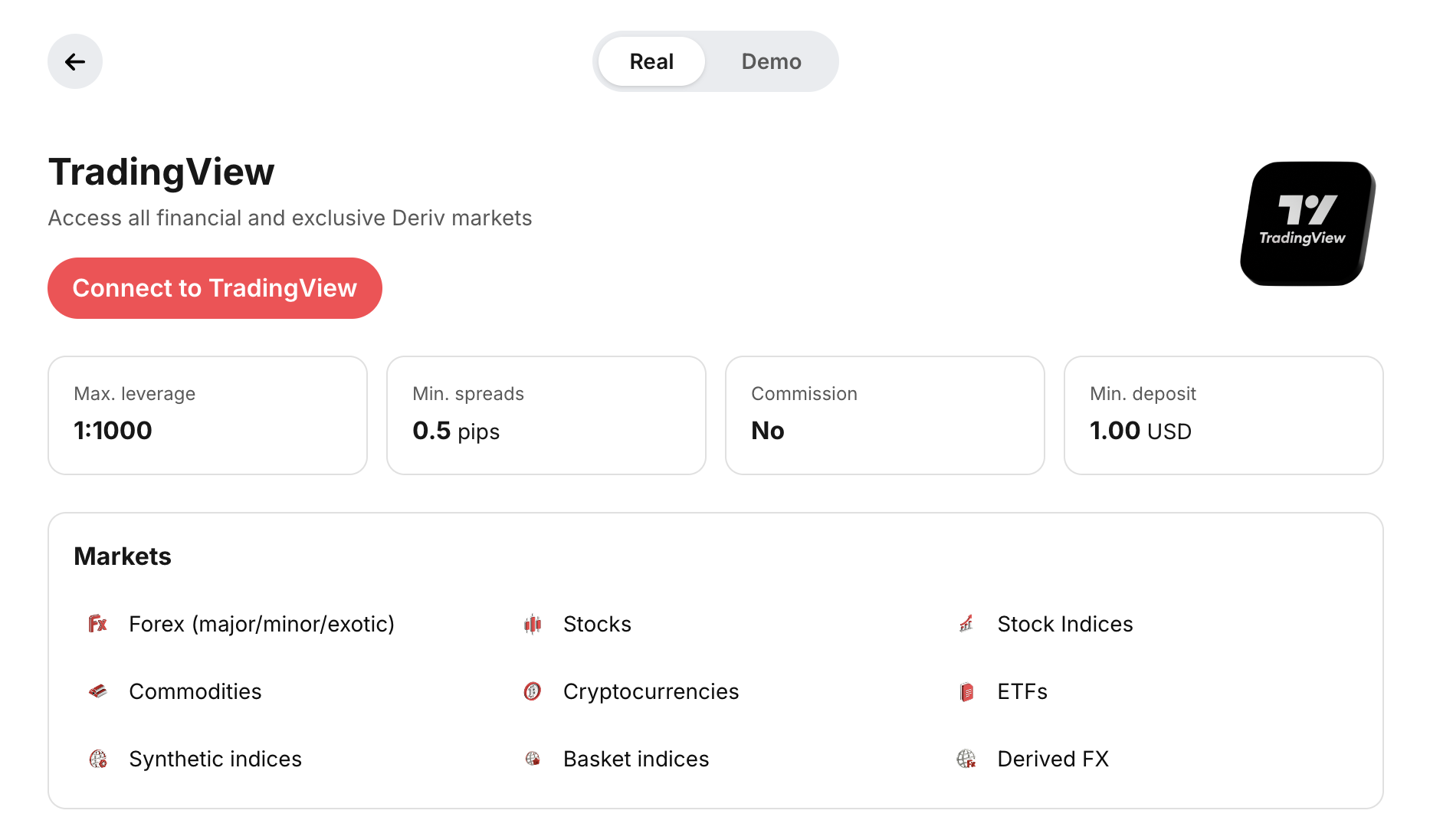
Task: Click the Markets section heading
Action: (123, 556)
